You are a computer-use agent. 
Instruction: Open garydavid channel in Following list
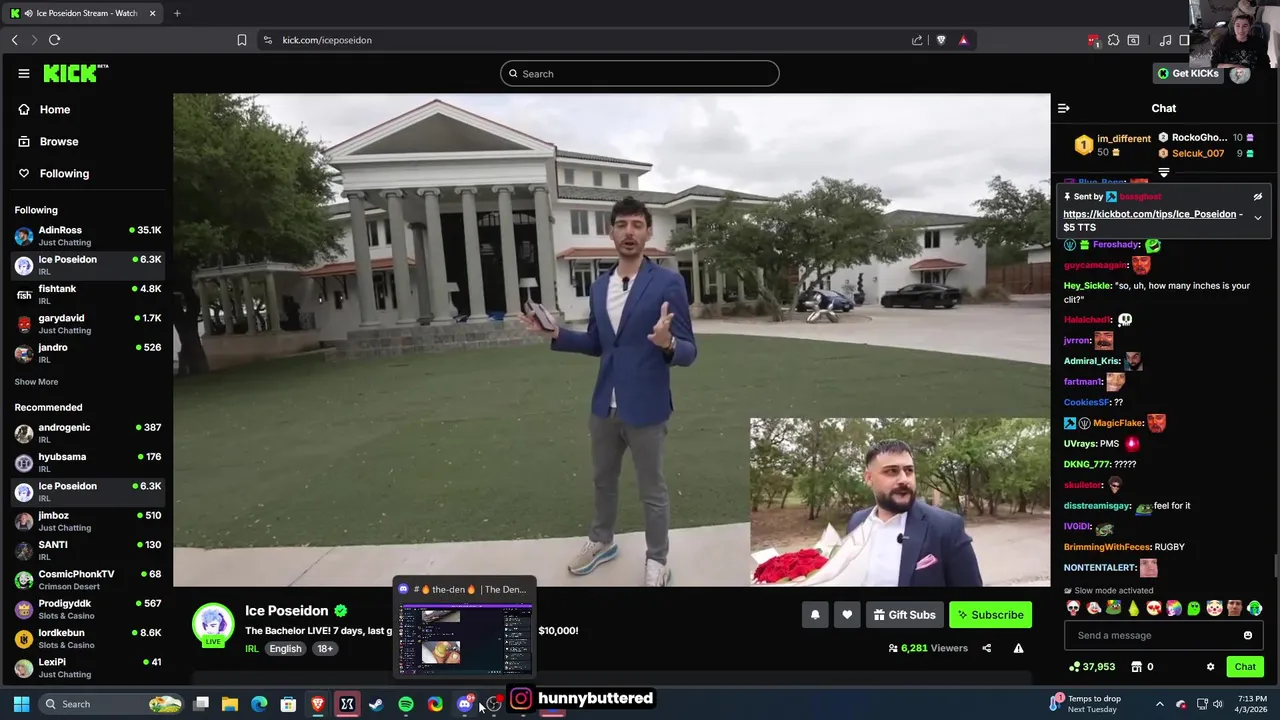pyautogui.click(x=87, y=323)
